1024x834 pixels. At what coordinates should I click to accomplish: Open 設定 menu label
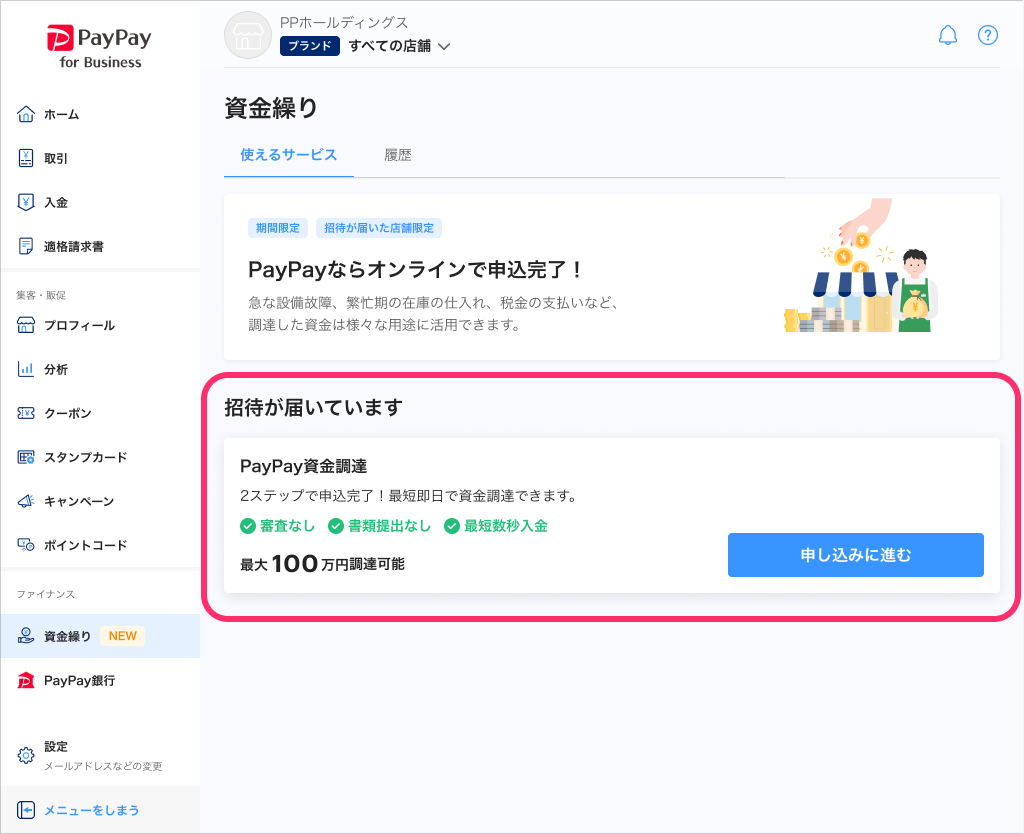click(x=56, y=746)
